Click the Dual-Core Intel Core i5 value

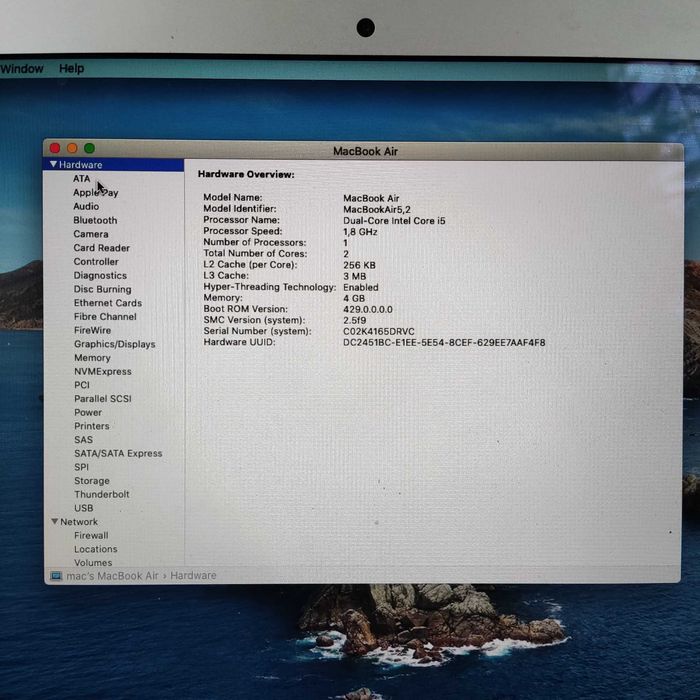pos(394,221)
